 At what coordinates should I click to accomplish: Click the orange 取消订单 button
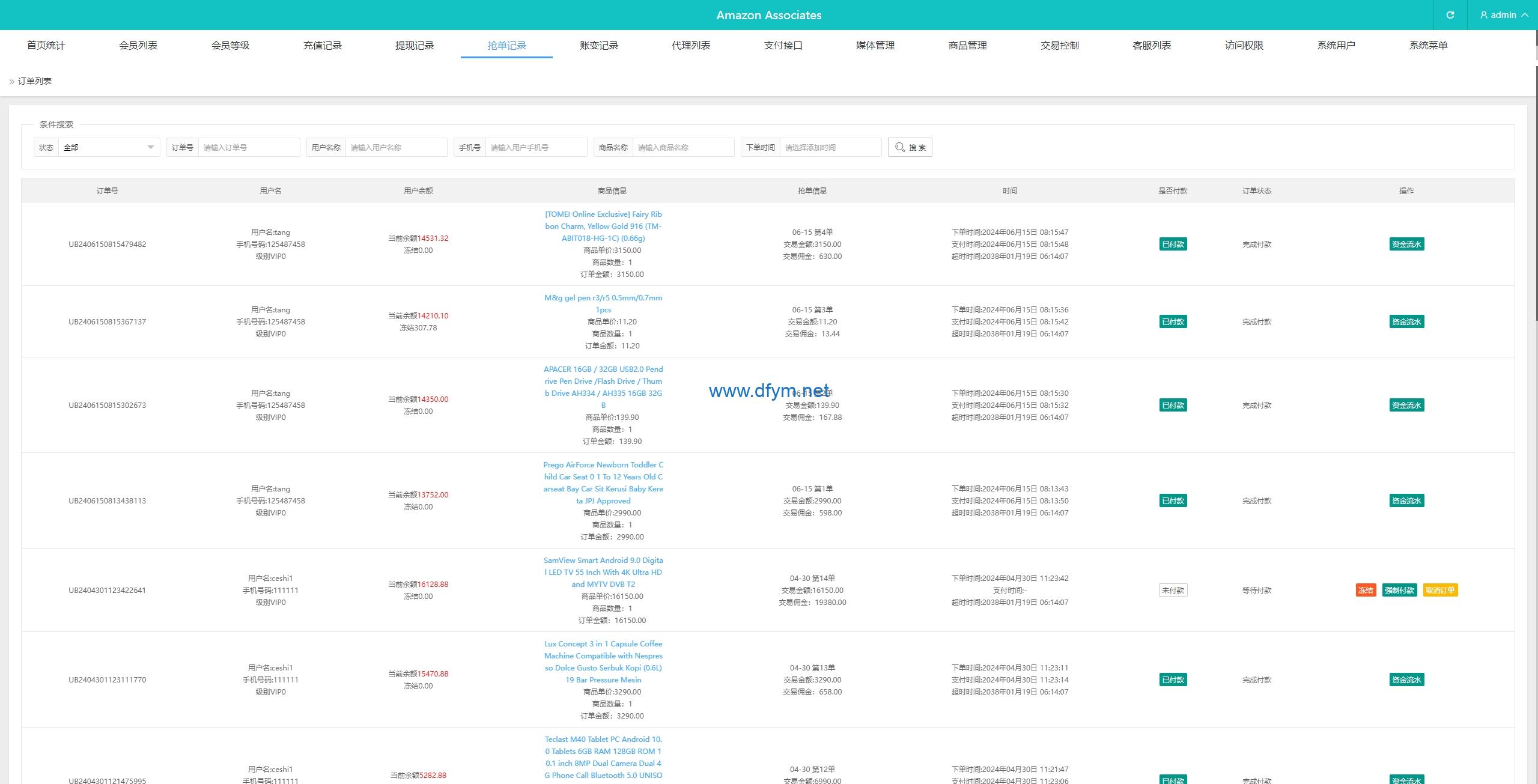pyautogui.click(x=1440, y=590)
